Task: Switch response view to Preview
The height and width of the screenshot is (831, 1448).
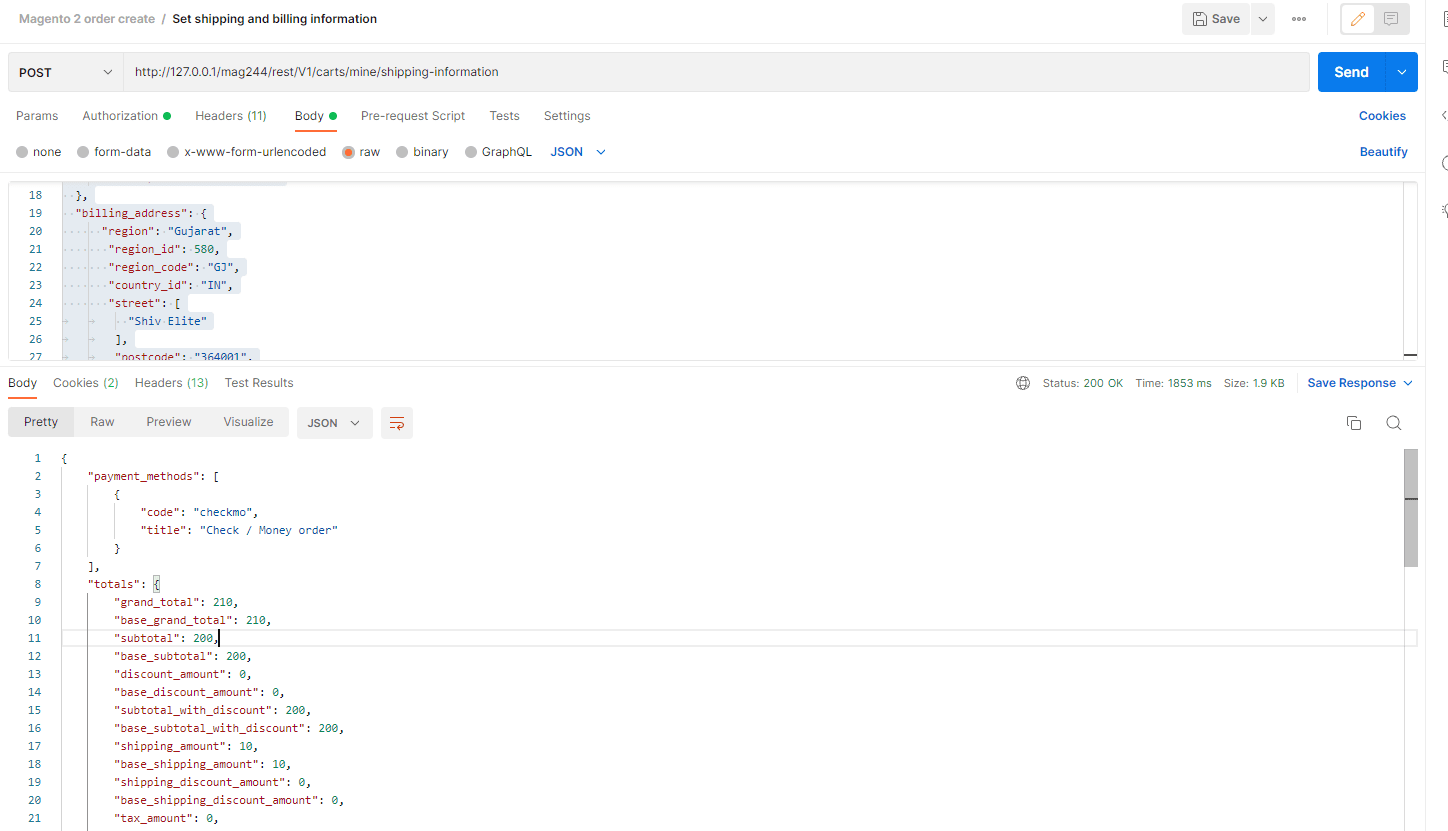Action: click(169, 422)
